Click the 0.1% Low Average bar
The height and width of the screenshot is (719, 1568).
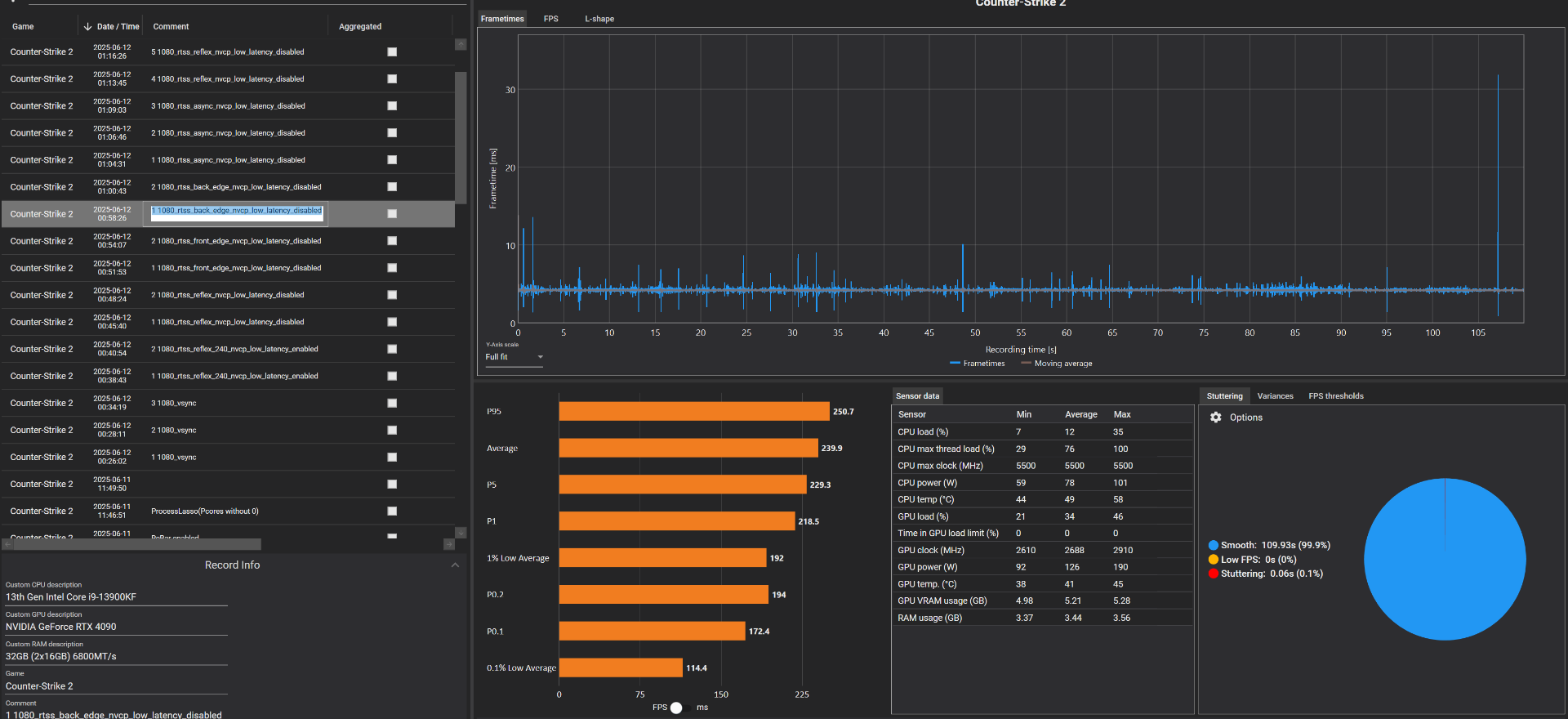pyautogui.click(x=621, y=668)
